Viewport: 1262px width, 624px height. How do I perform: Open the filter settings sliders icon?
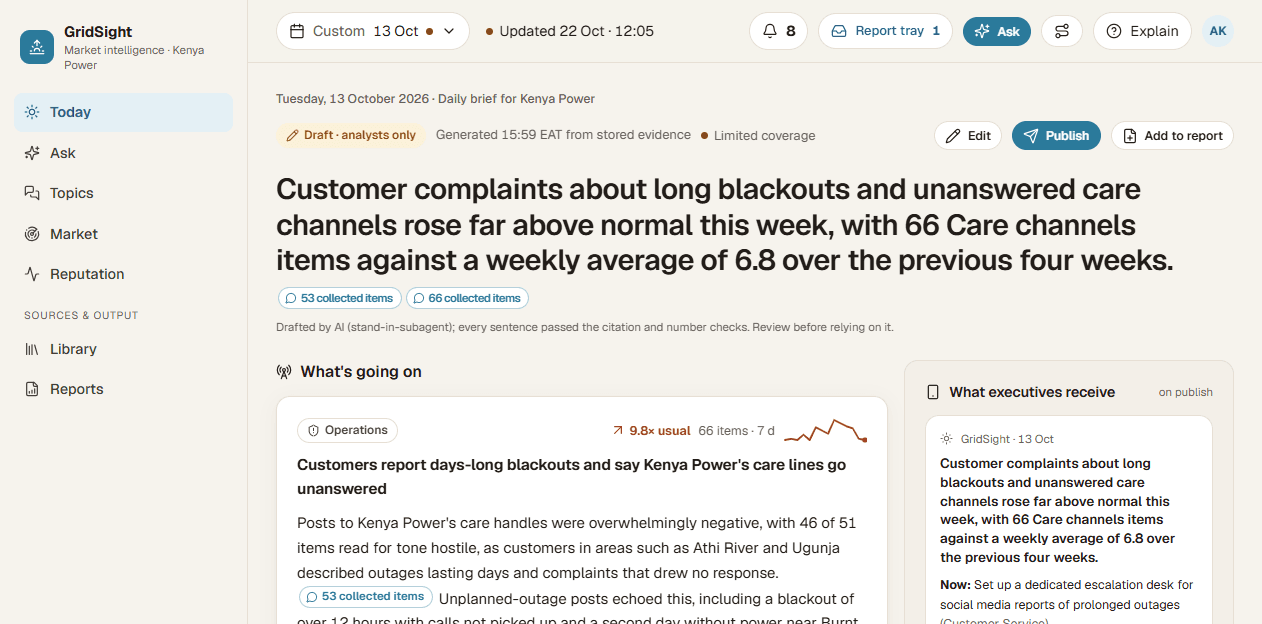point(1062,31)
